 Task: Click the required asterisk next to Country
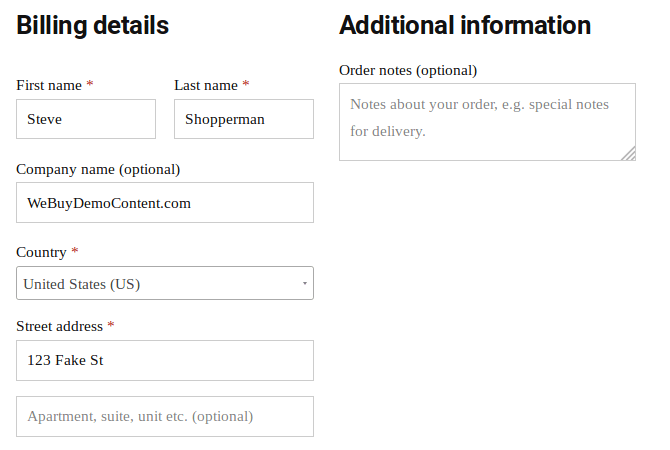(75, 252)
